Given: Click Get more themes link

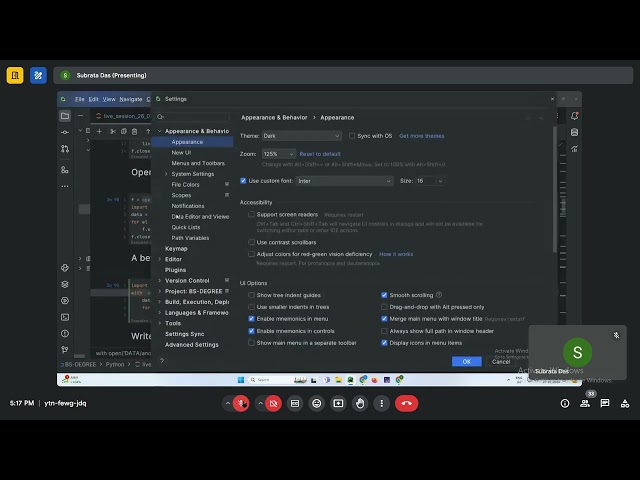Looking at the screenshot, I should coord(422,136).
